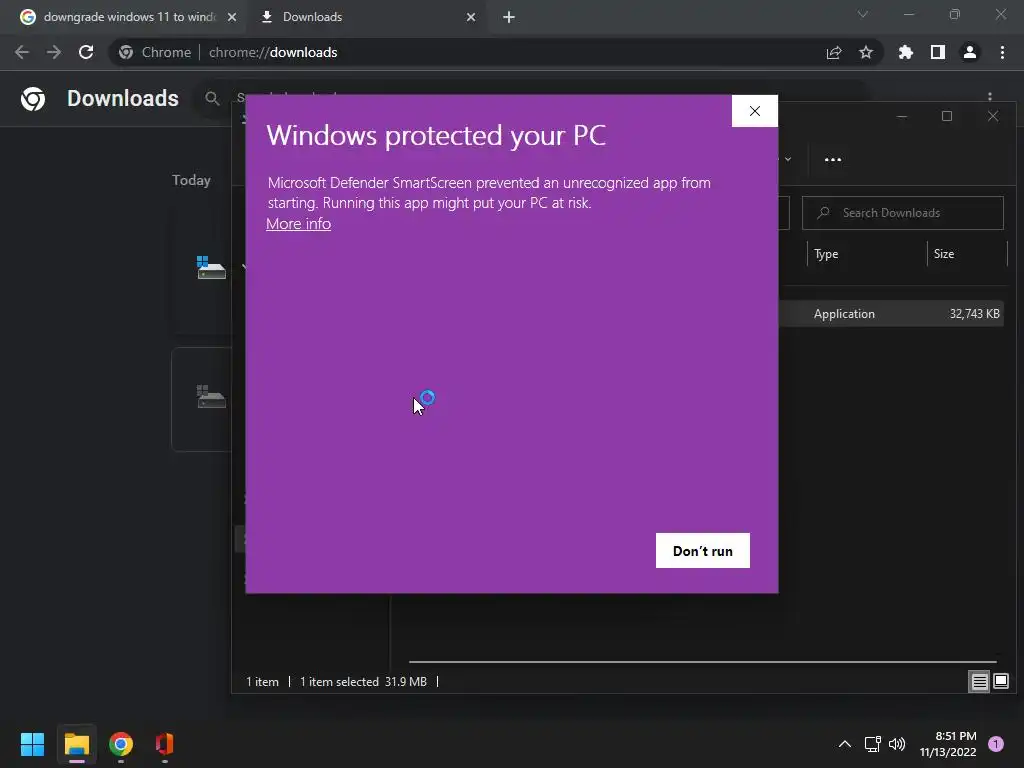Click the search icon on Downloads page
Screen dimensions: 1024x768
(x=212, y=98)
